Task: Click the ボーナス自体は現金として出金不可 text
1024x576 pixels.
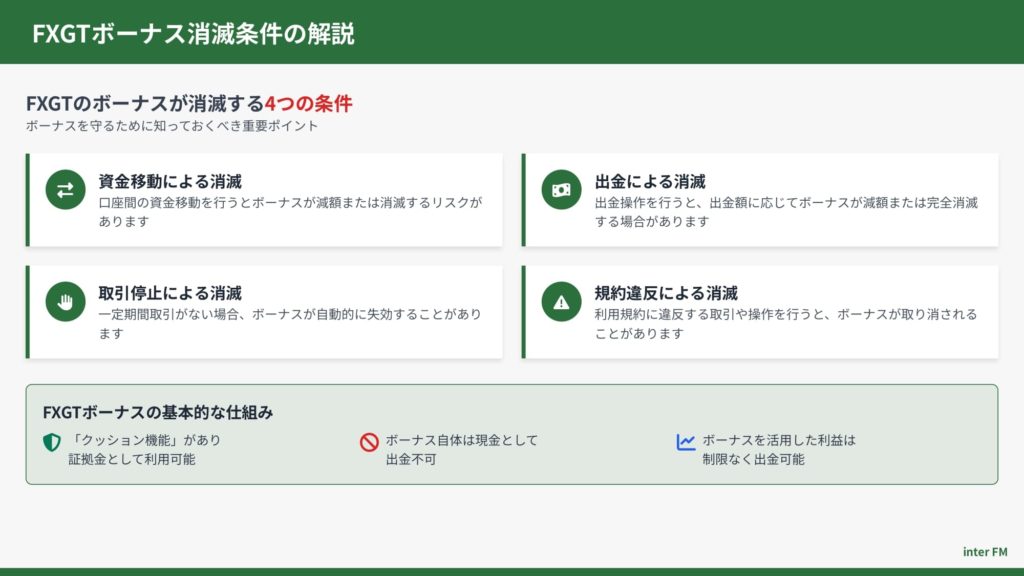Action: (461, 450)
